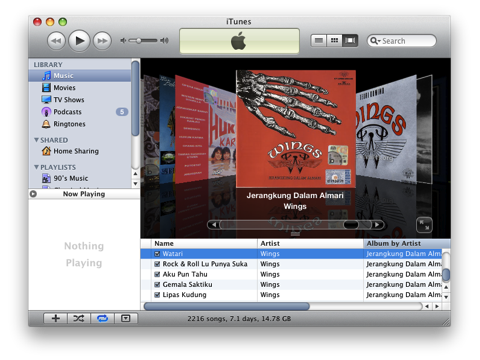The height and width of the screenshot is (360, 480).
Task: Click the horizontal scrollbar of the song list
Action: [227, 306]
